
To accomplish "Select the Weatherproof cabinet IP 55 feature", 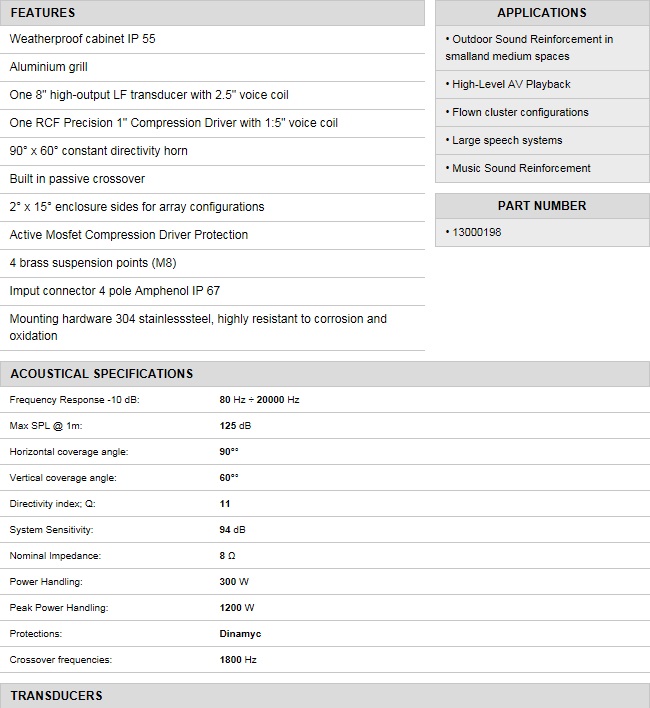I will pos(82,39).
